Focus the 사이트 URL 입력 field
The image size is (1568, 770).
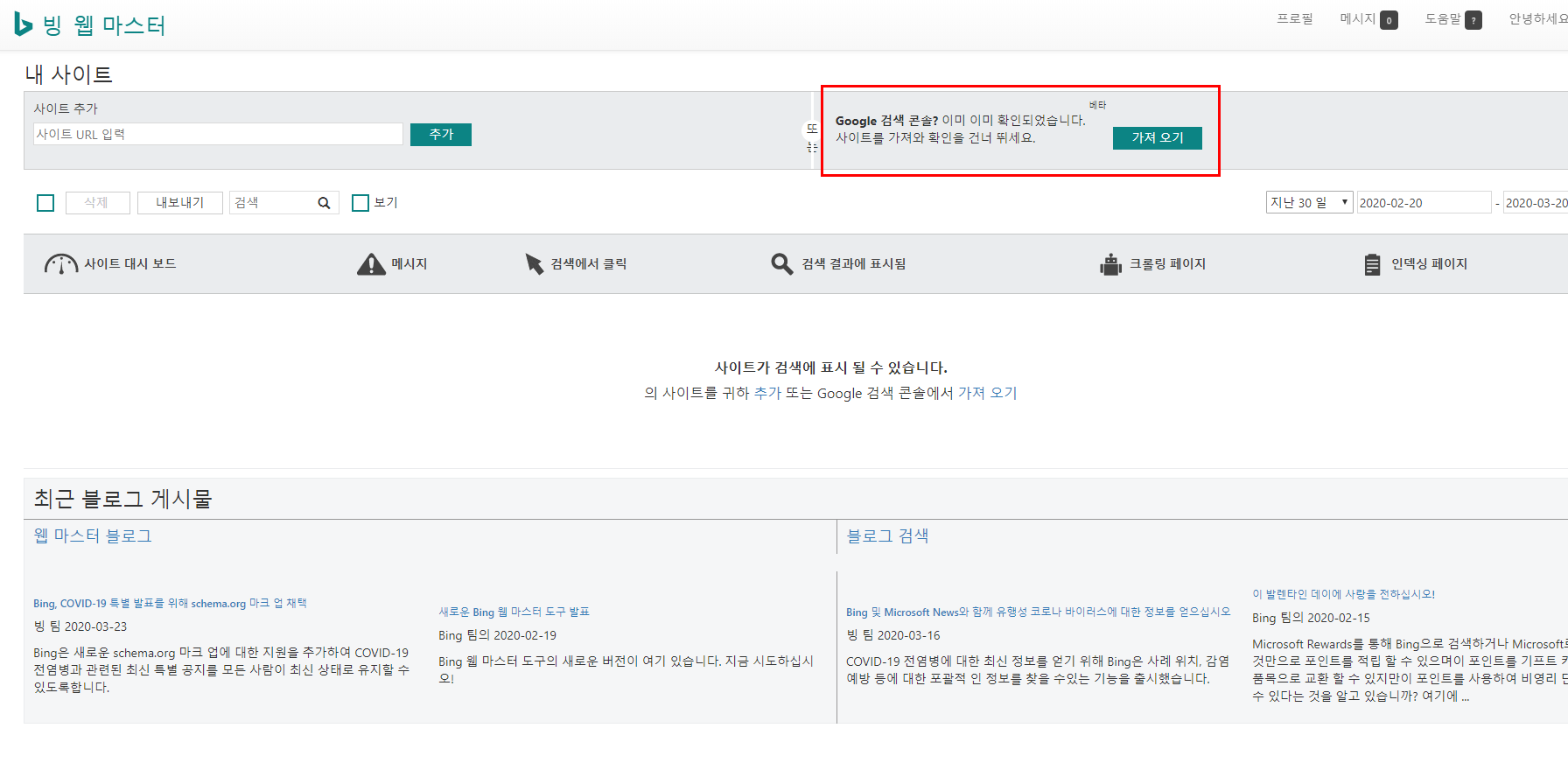coord(218,134)
